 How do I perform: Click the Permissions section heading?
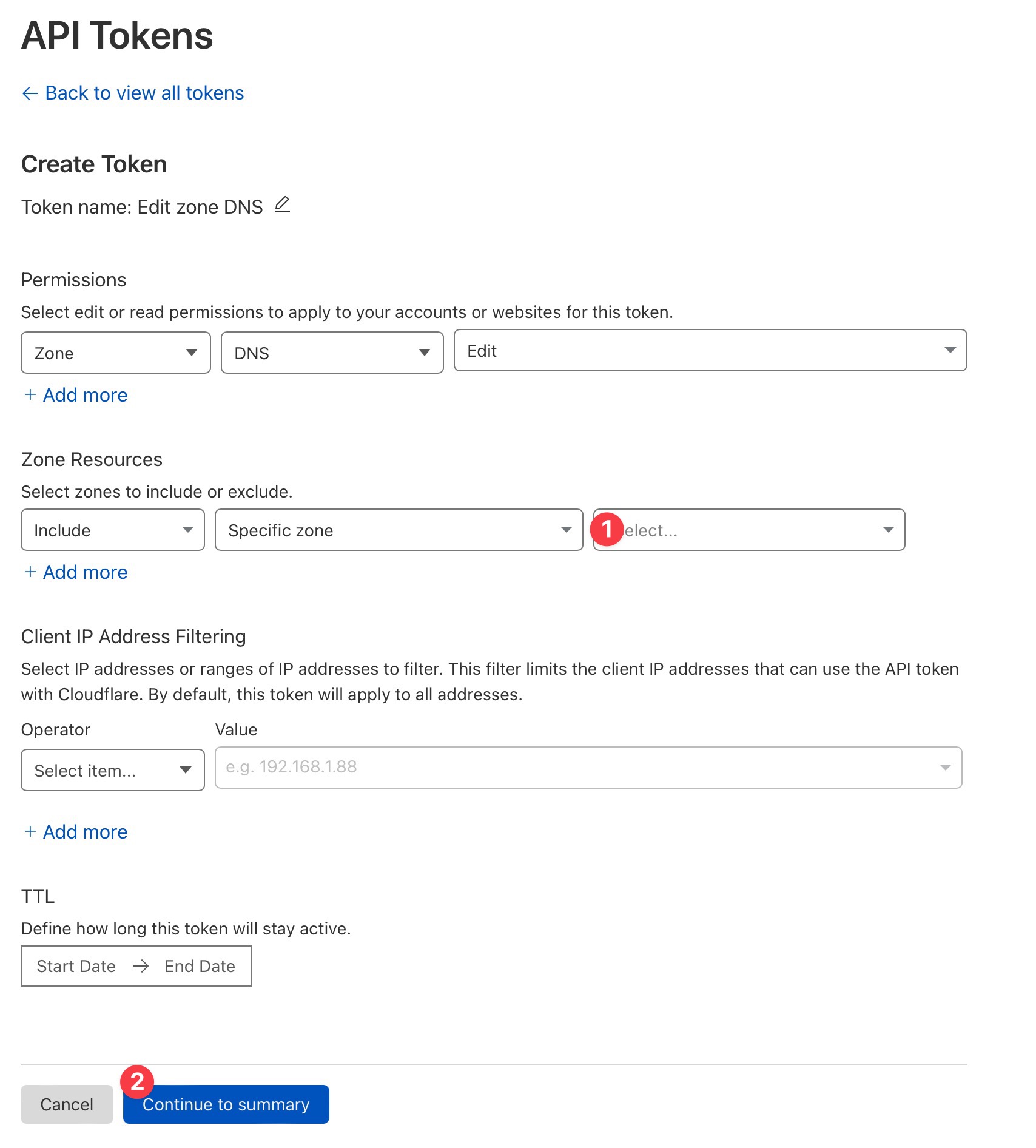(74, 280)
